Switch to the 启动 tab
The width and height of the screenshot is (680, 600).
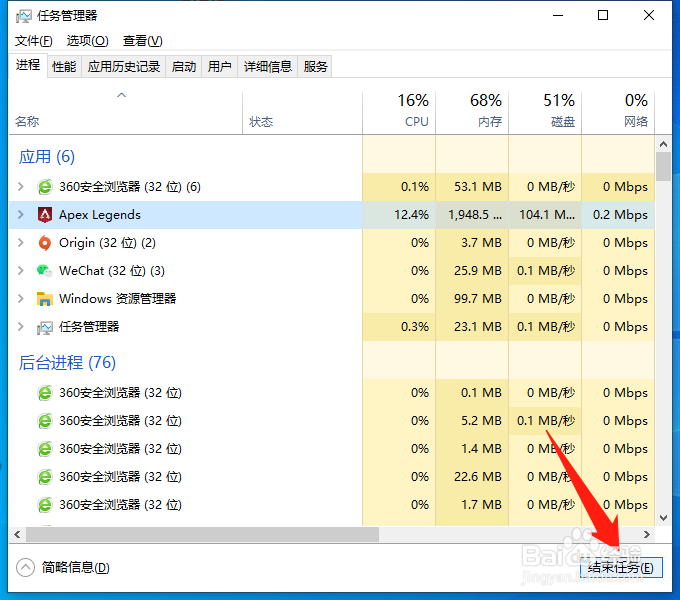tap(184, 67)
